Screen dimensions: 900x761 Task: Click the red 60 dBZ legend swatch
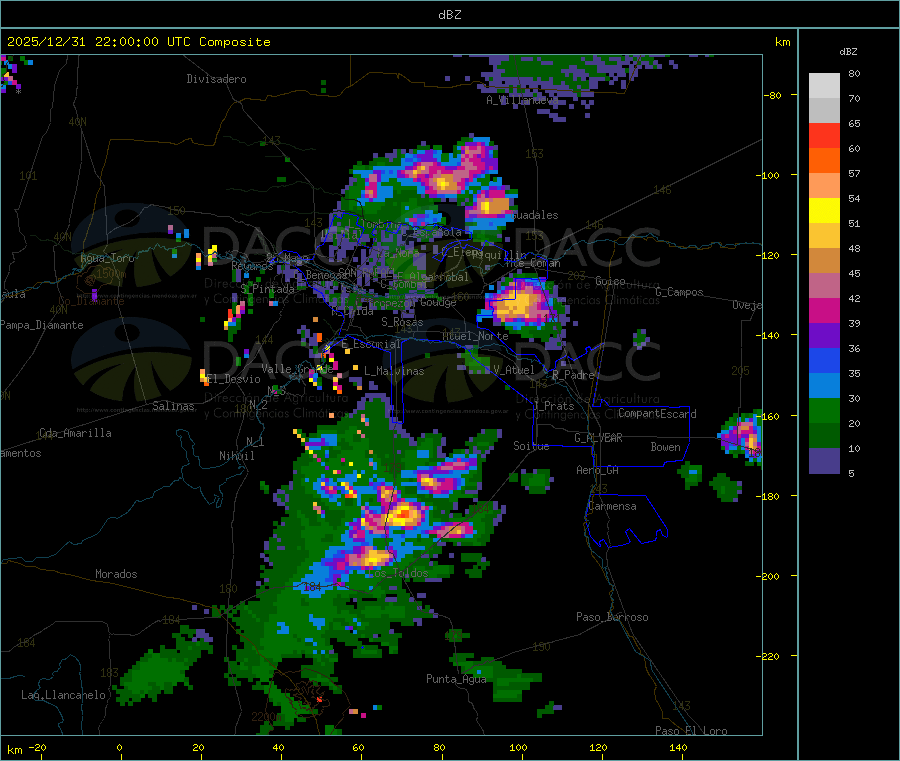[824, 136]
